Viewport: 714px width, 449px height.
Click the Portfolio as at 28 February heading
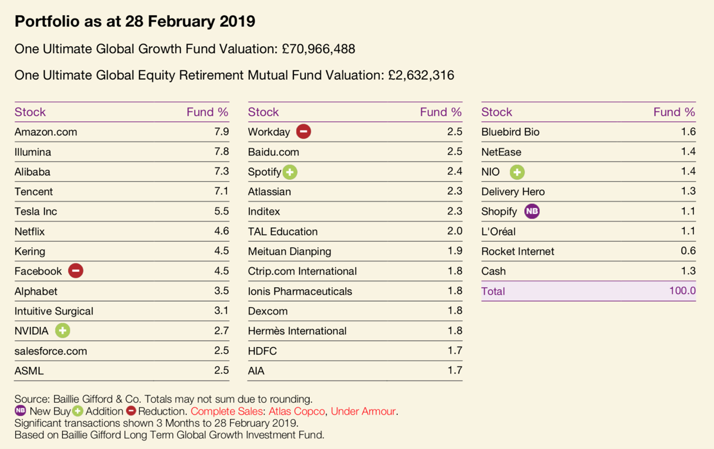coord(135,20)
